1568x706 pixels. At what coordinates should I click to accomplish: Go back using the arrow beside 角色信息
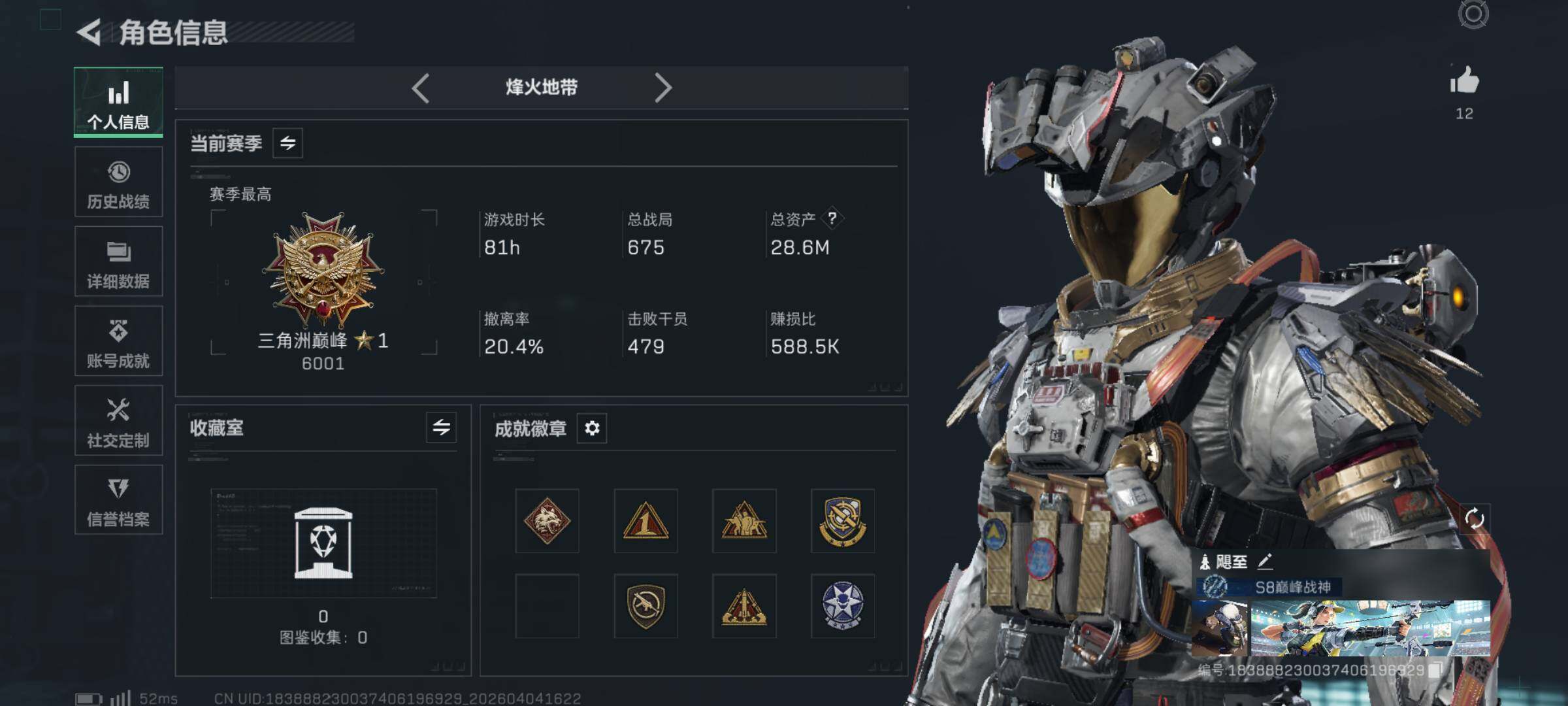[90, 32]
